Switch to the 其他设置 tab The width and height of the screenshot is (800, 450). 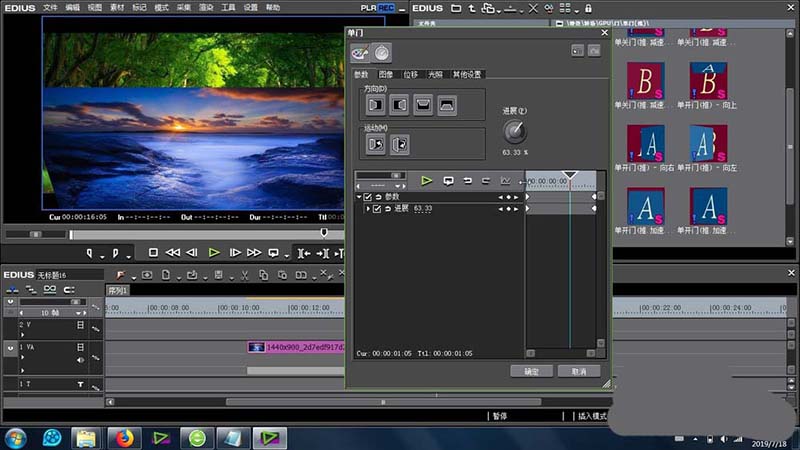click(x=467, y=74)
